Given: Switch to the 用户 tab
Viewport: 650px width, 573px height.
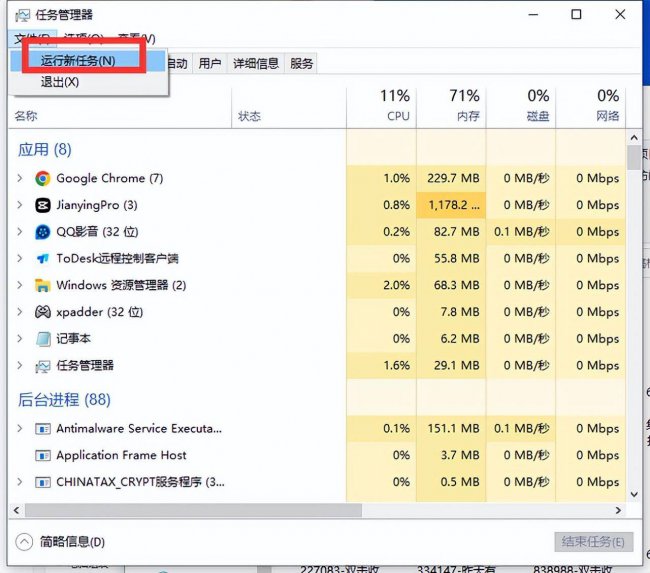Looking at the screenshot, I should point(210,63).
